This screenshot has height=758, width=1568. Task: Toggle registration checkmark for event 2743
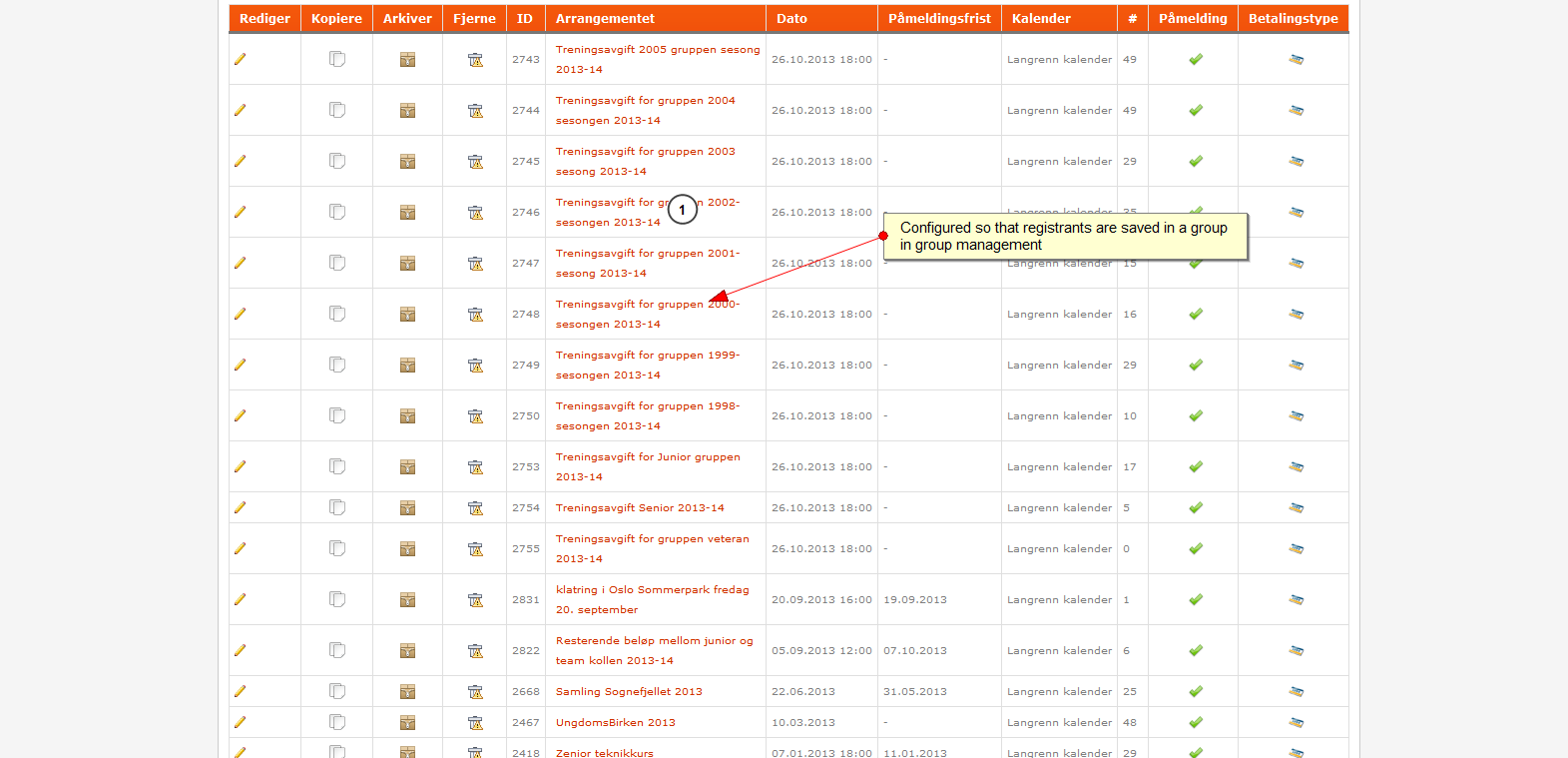[1196, 59]
